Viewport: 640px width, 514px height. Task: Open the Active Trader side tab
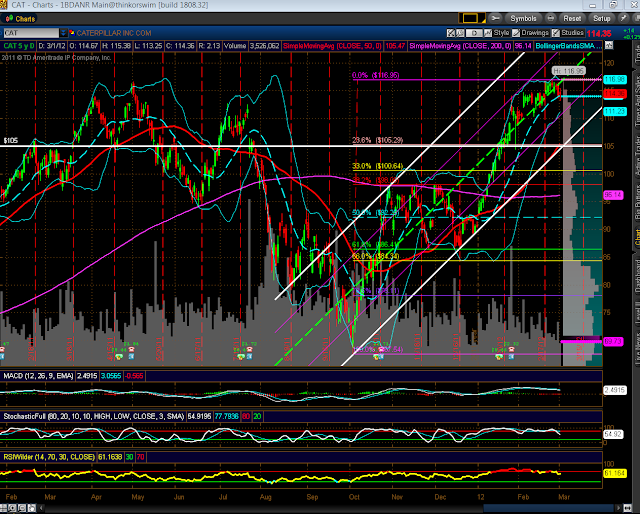pos(636,156)
